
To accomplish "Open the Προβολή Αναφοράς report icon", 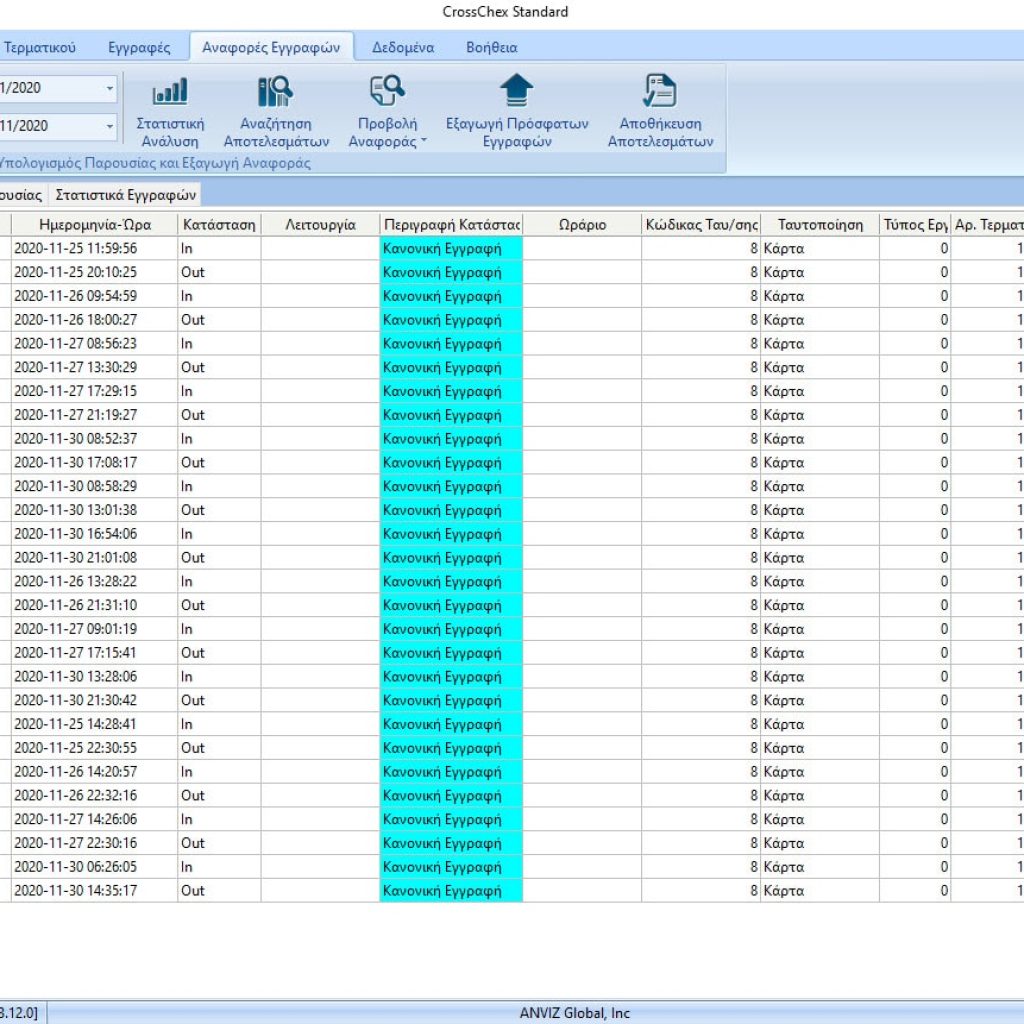I will pos(387,91).
